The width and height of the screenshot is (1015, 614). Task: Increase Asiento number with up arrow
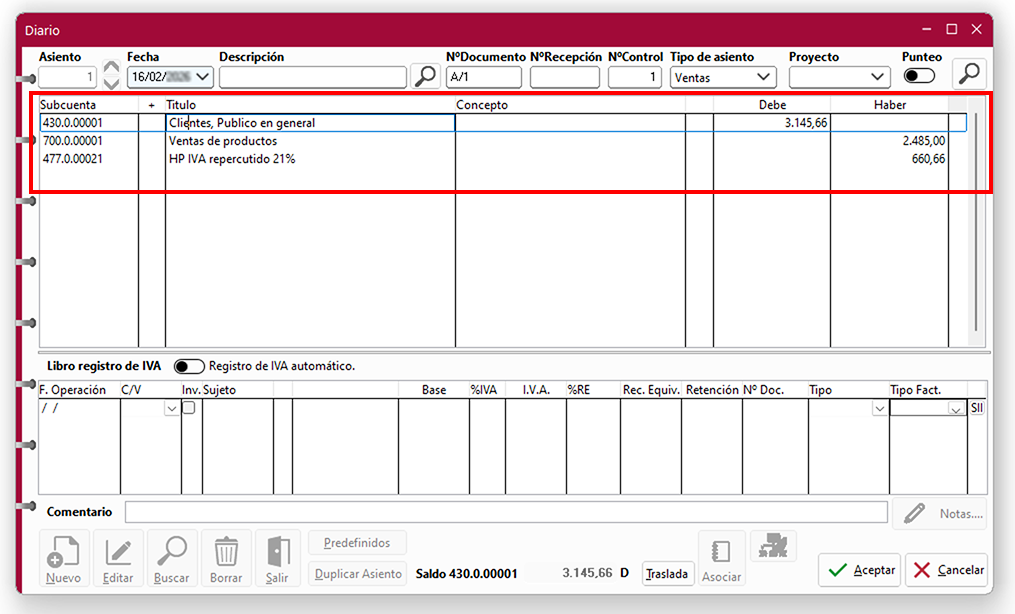tap(111, 68)
